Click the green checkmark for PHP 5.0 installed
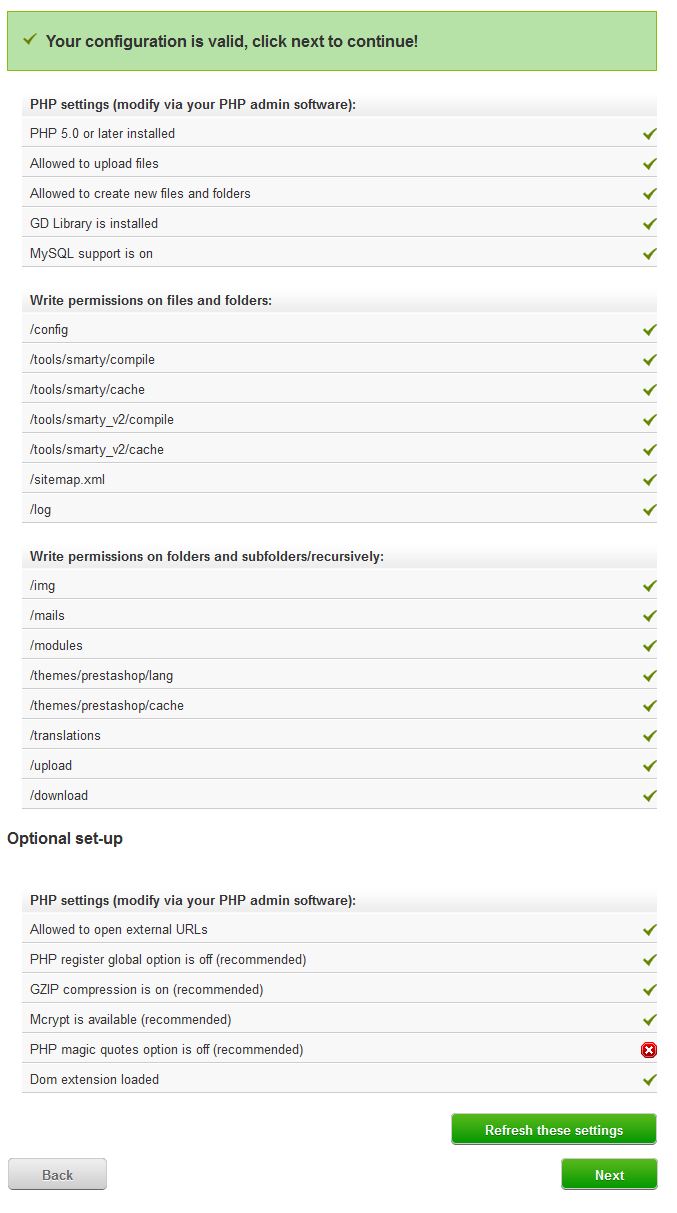This screenshot has width=677, height=1213. [650, 133]
